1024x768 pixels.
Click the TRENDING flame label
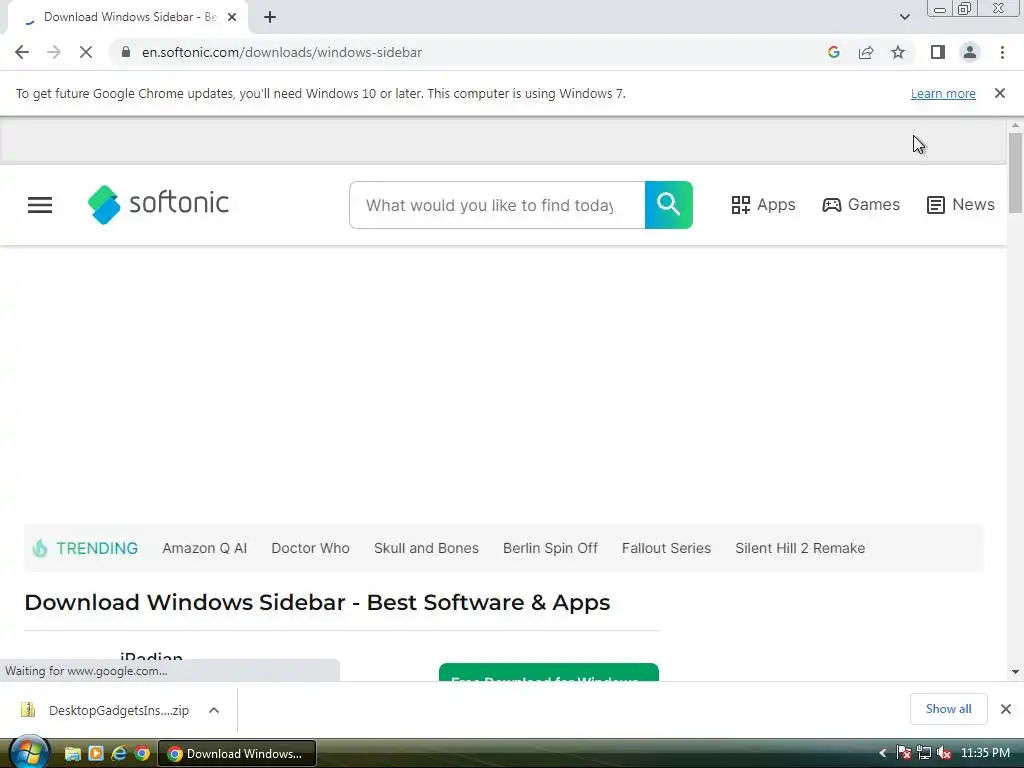[85, 548]
